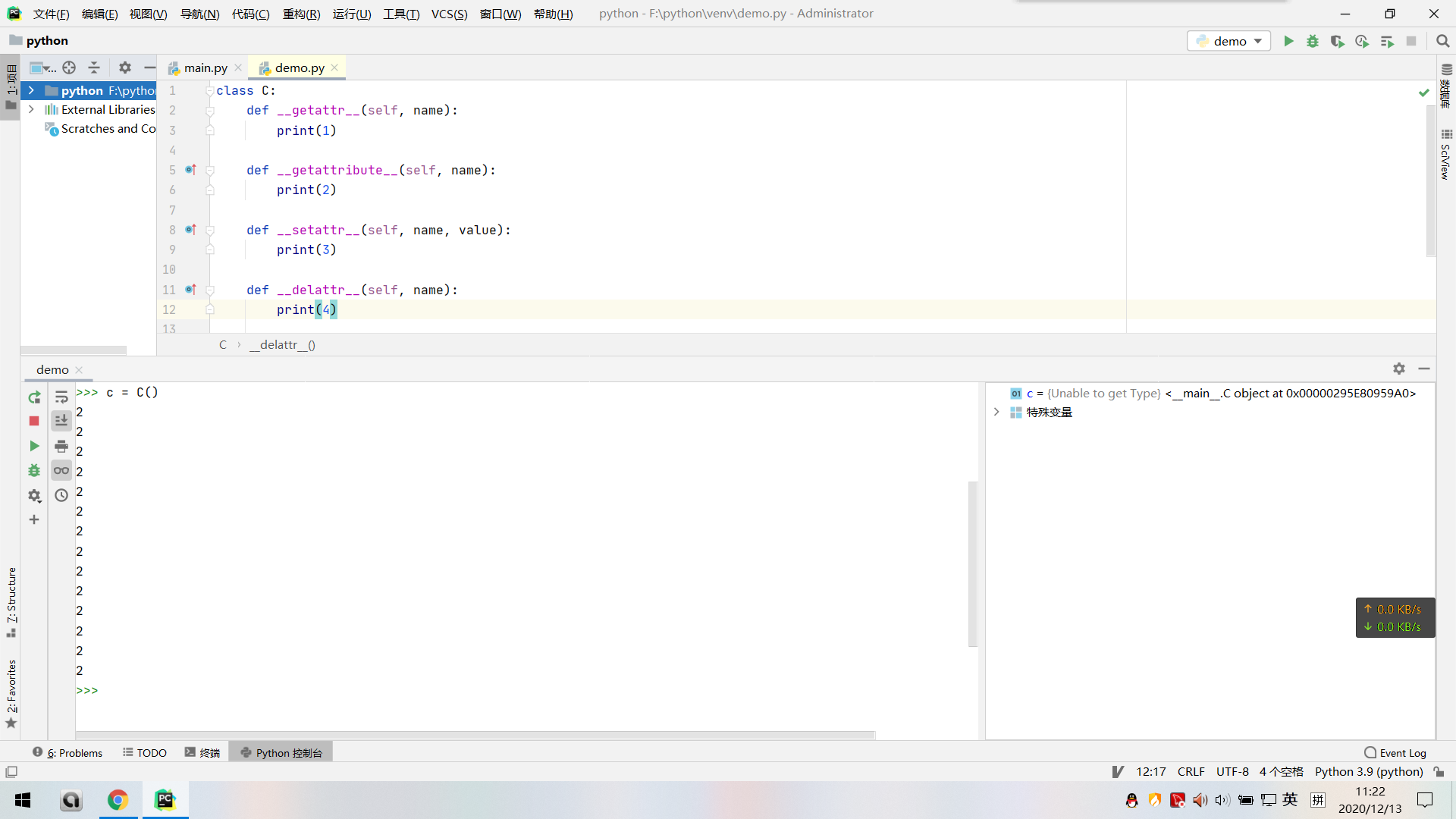
Task: Open Chrome from the taskbar
Action: pyautogui.click(x=118, y=800)
